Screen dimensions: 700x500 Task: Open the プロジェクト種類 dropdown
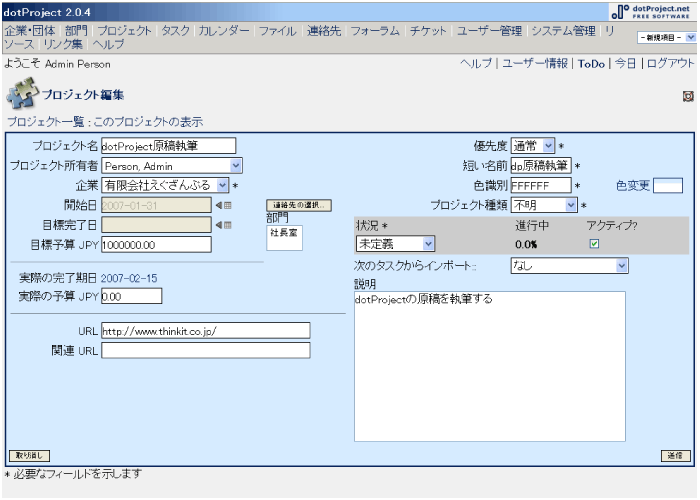click(x=544, y=205)
